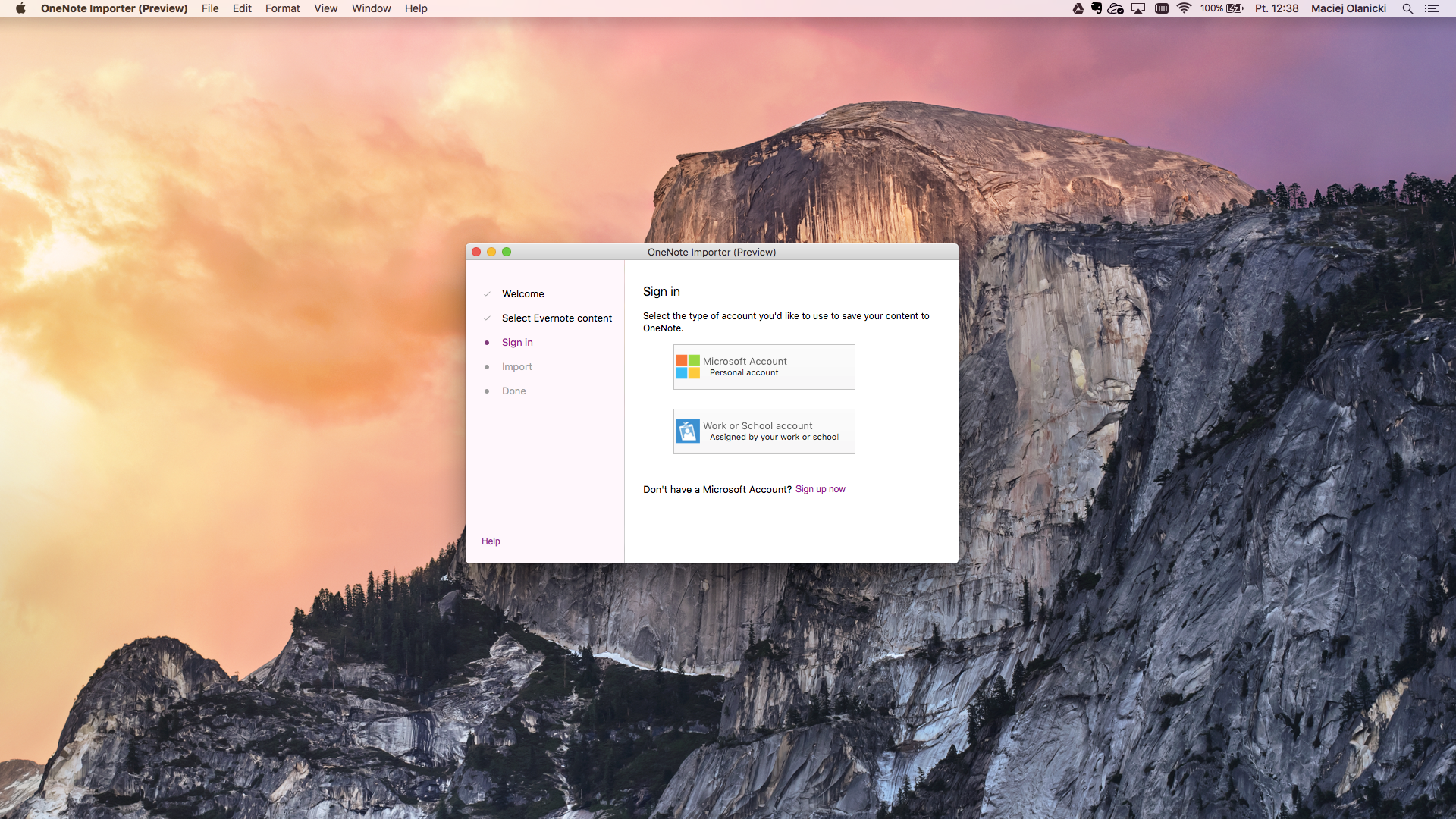Open the AirPlay display menu icon
1456x819 pixels.
coord(1138,8)
